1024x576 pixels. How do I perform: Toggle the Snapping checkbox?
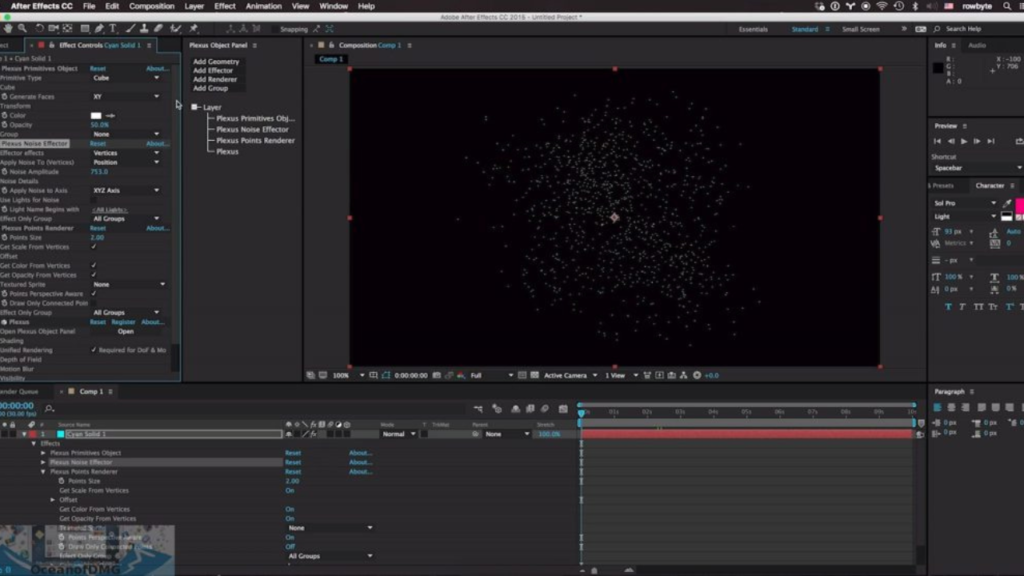click(x=273, y=29)
